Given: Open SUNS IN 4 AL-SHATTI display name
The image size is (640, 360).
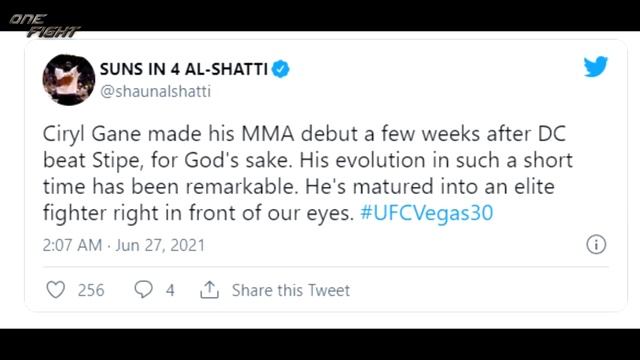Looking at the screenshot, I should coord(184,69).
